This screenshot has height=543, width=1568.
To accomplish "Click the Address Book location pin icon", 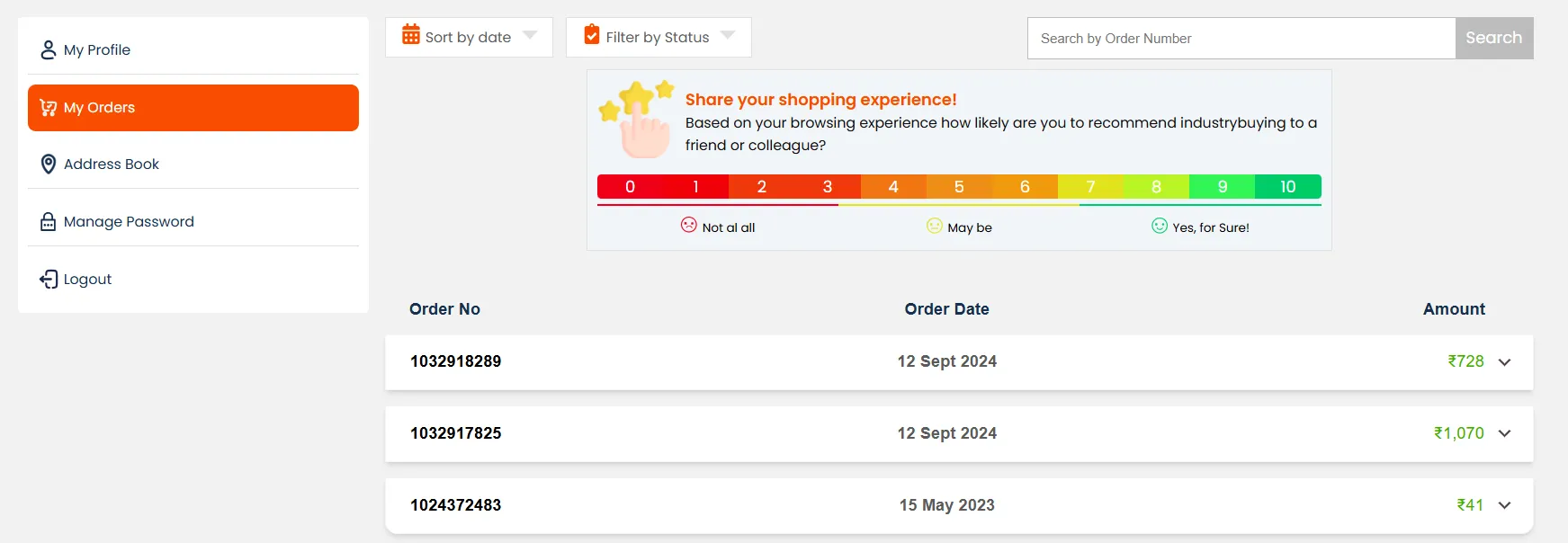I will pyautogui.click(x=49, y=164).
